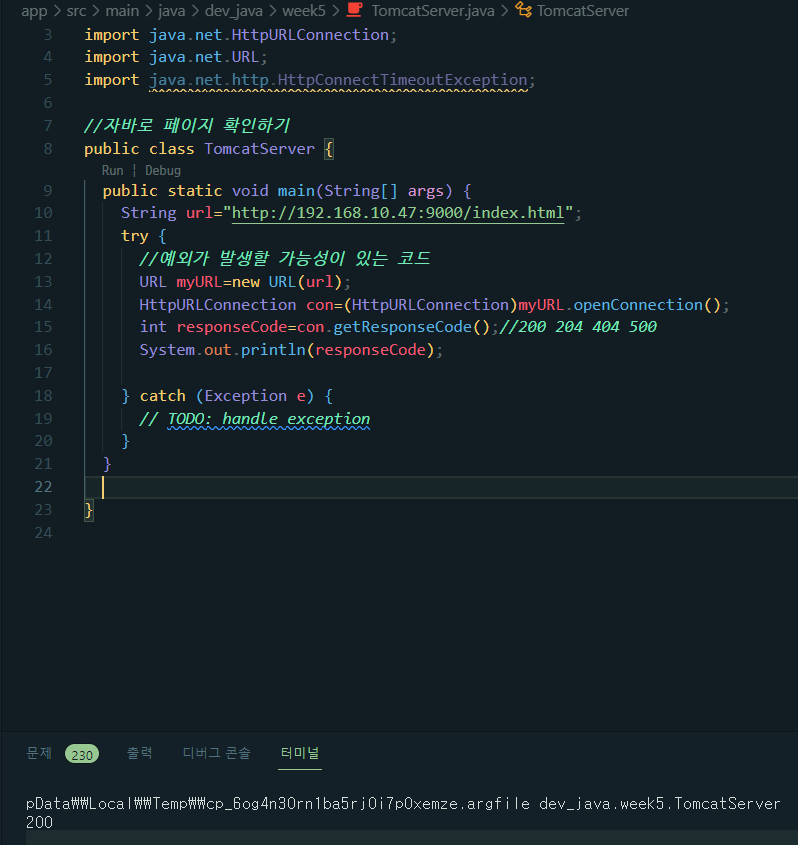
Task: Click 'new URL(url)' on line 13
Action: pos(287,282)
